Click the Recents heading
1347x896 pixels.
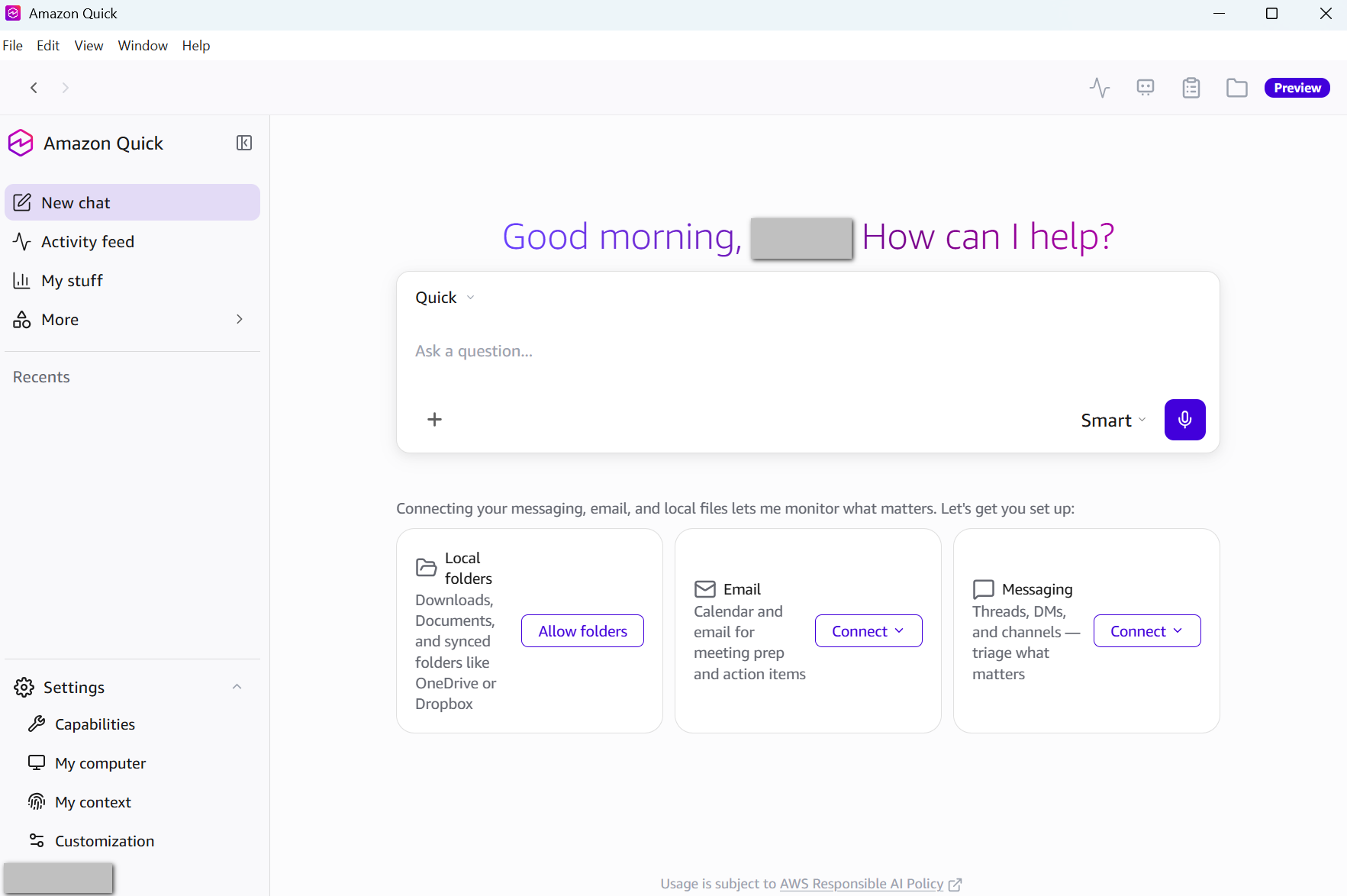tap(41, 377)
